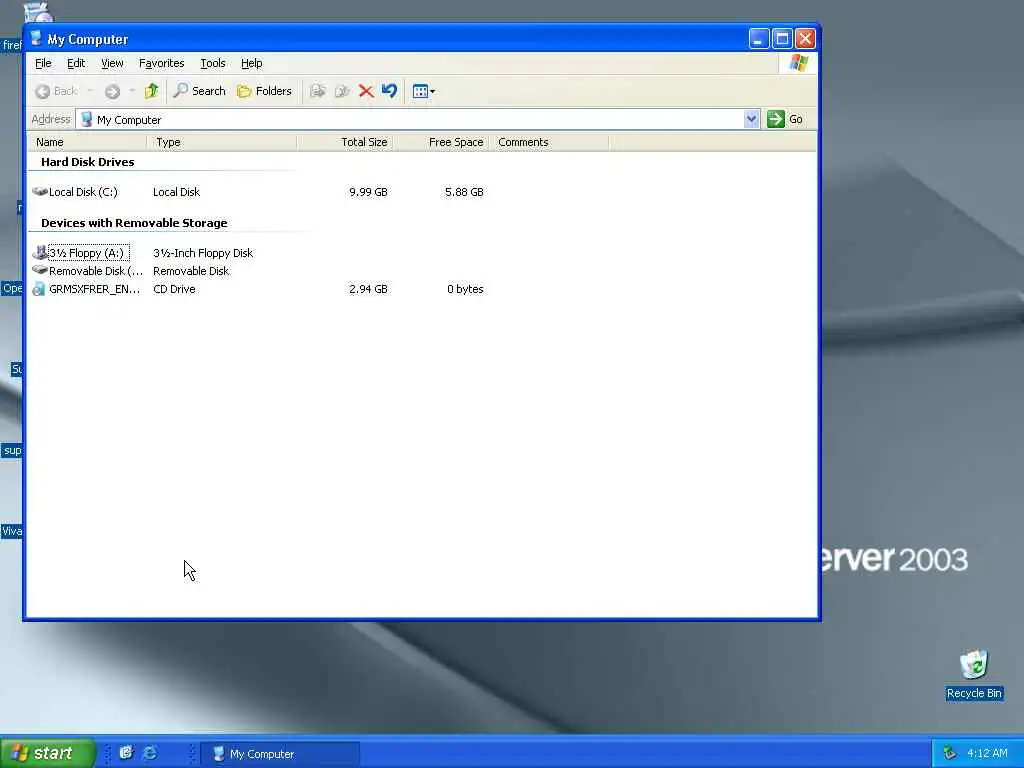The height and width of the screenshot is (768, 1024).
Task: Click the 2.94 GB total size value
Action: pyautogui.click(x=368, y=289)
